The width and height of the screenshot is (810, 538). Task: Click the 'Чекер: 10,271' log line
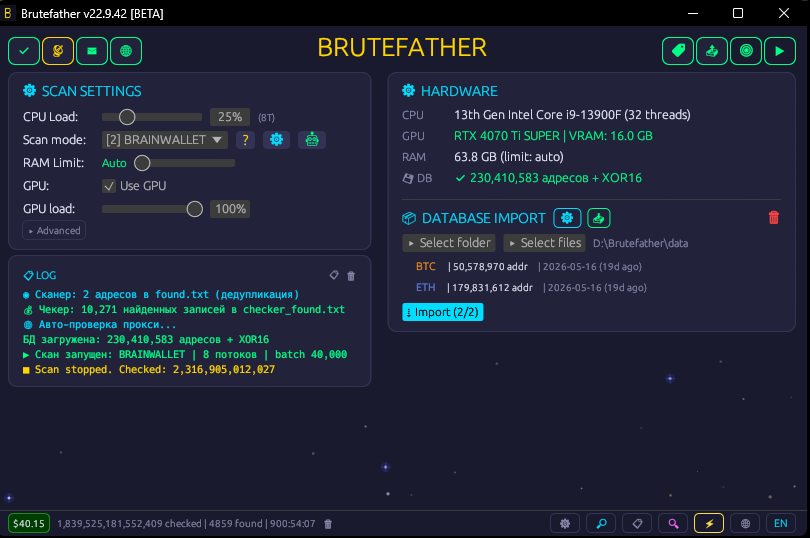[184, 310]
